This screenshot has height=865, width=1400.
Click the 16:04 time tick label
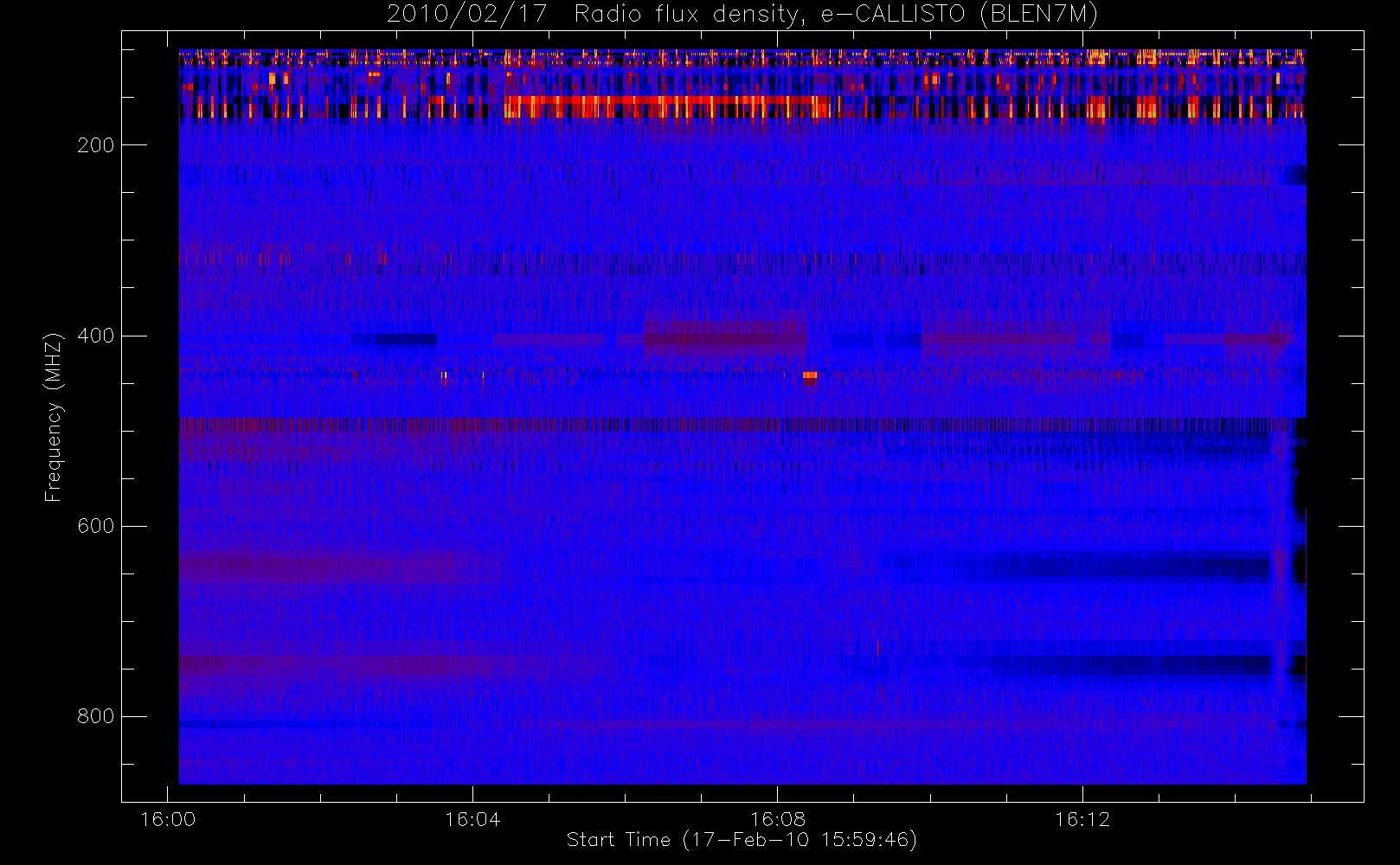(472, 819)
